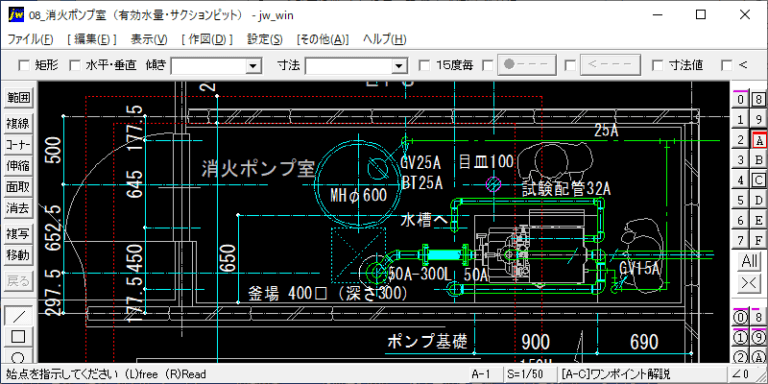Open the 傾き angle dropdown
The height and width of the screenshot is (384, 768).
click(x=253, y=66)
